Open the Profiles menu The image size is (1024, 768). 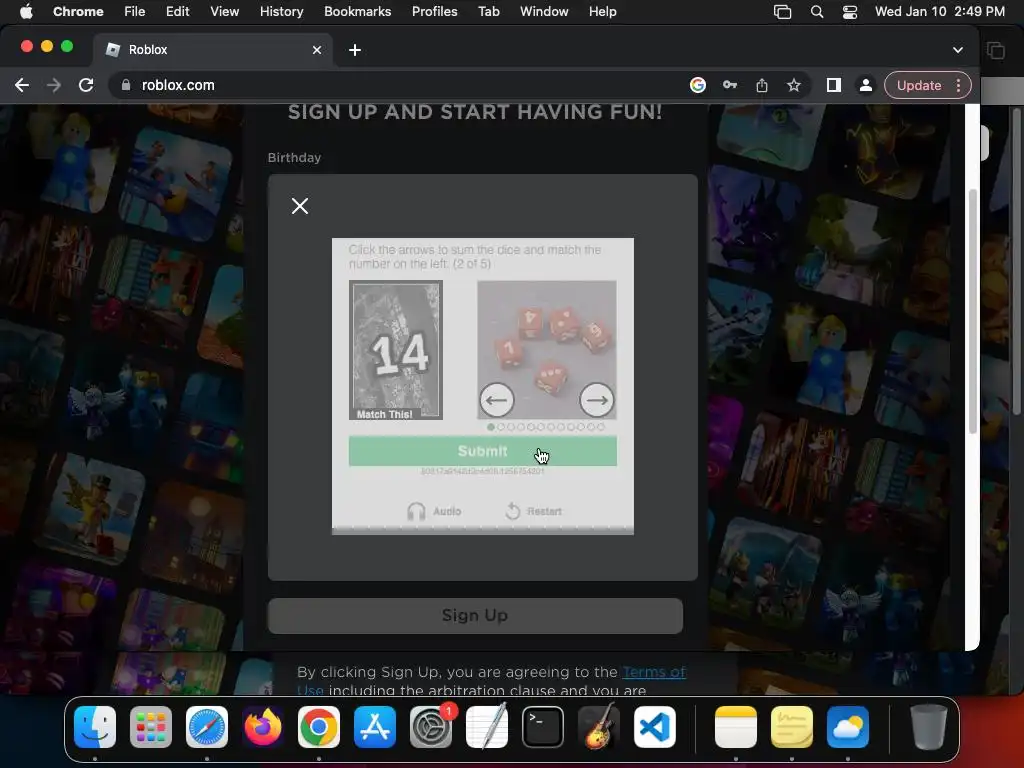point(434,12)
